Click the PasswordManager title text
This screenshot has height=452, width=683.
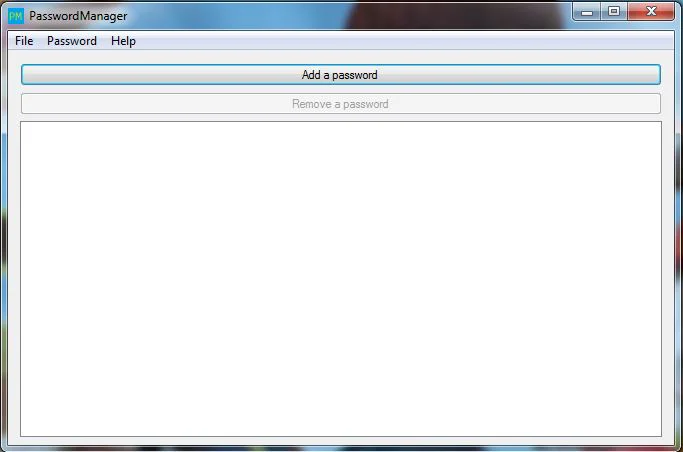click(78, 16)
